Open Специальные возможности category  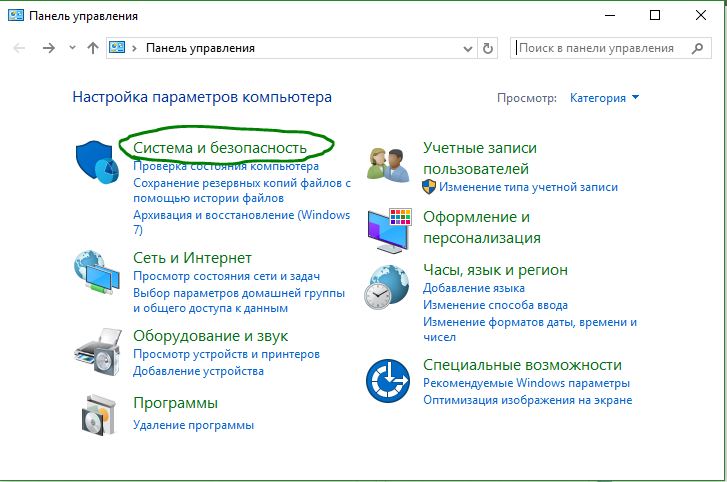pos(522,365)
